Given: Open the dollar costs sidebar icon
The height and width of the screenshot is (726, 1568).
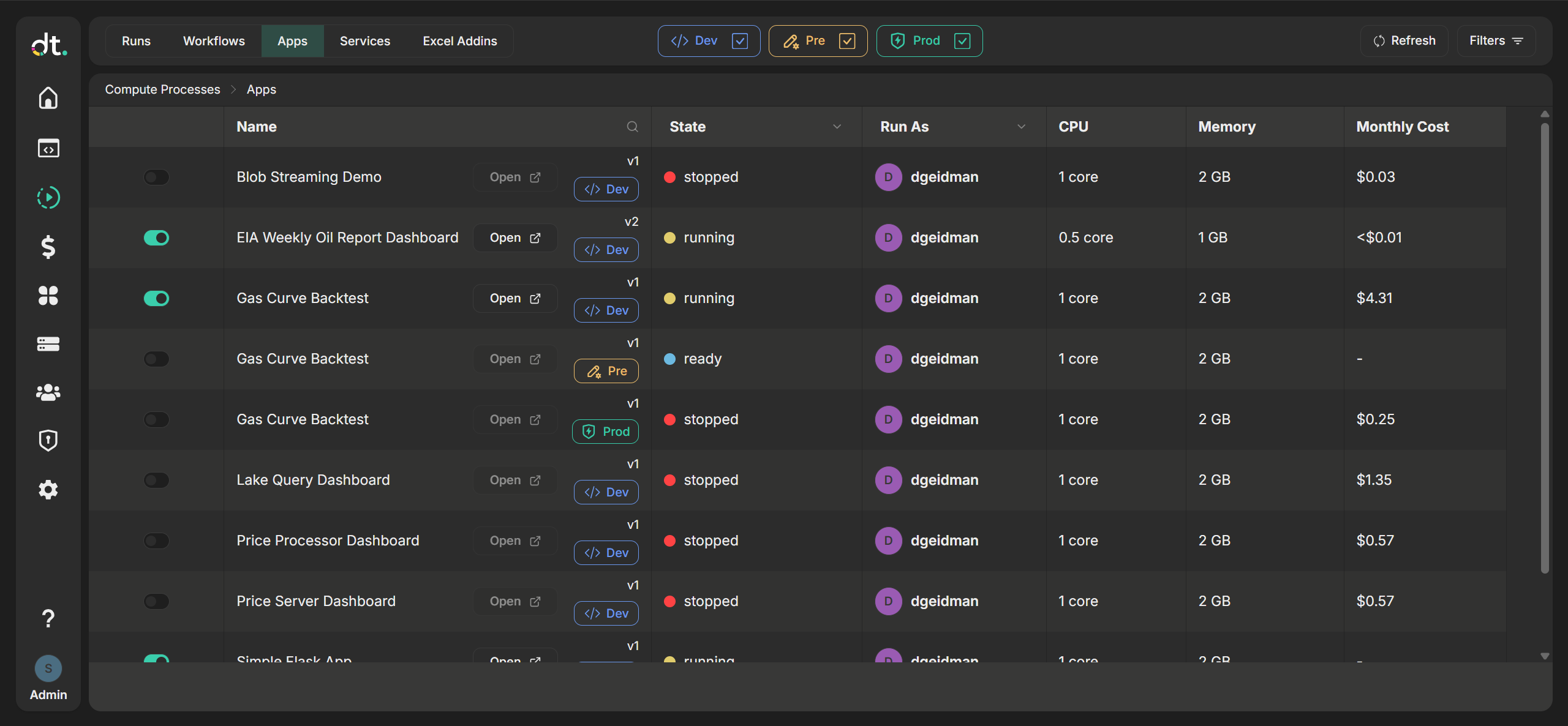Looking at the screenshot, I should pos(48,247).
